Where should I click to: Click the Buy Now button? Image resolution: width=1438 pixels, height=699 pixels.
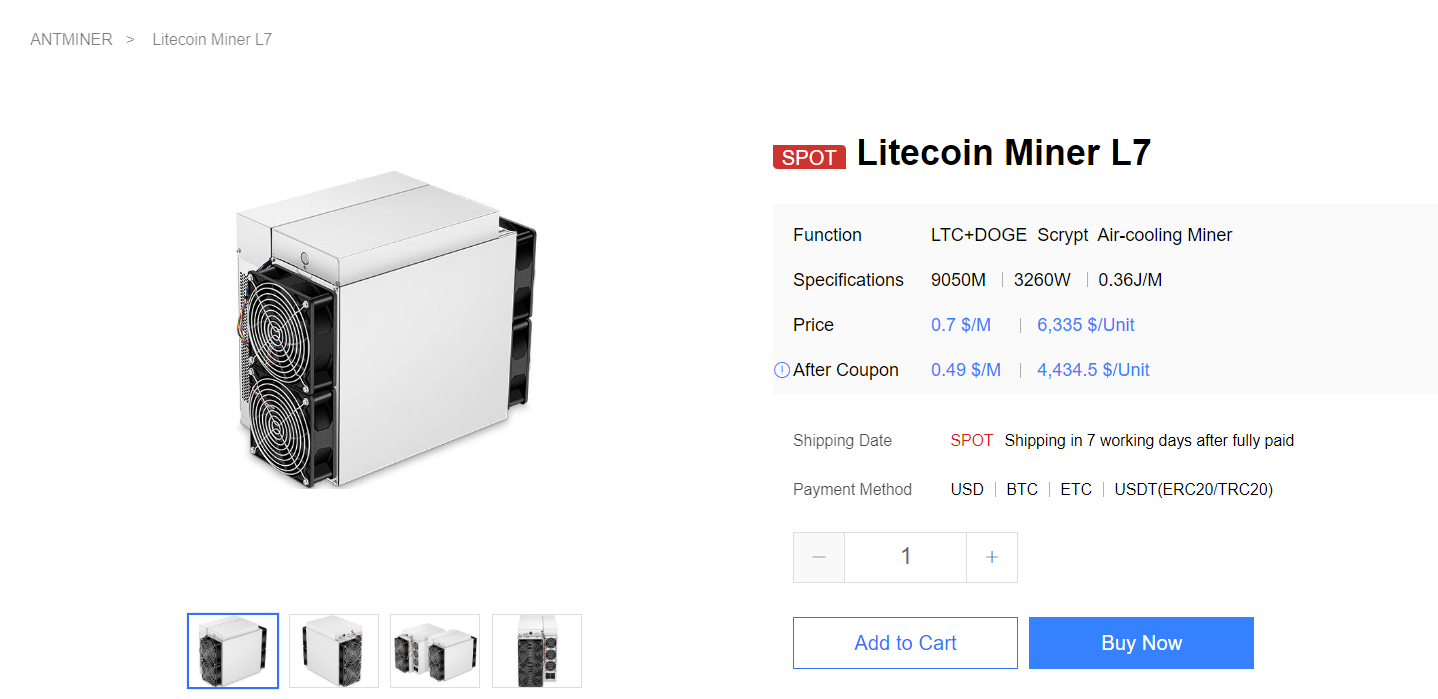click(1141, 643)
